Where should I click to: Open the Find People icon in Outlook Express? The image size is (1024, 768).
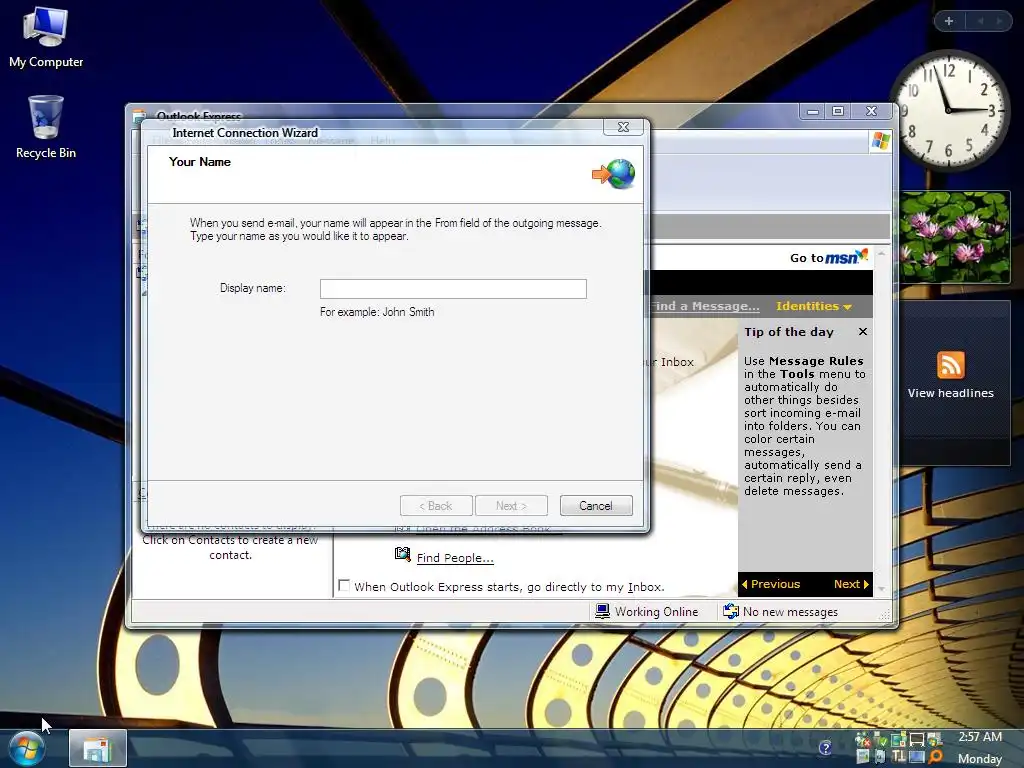click(402, 554)
